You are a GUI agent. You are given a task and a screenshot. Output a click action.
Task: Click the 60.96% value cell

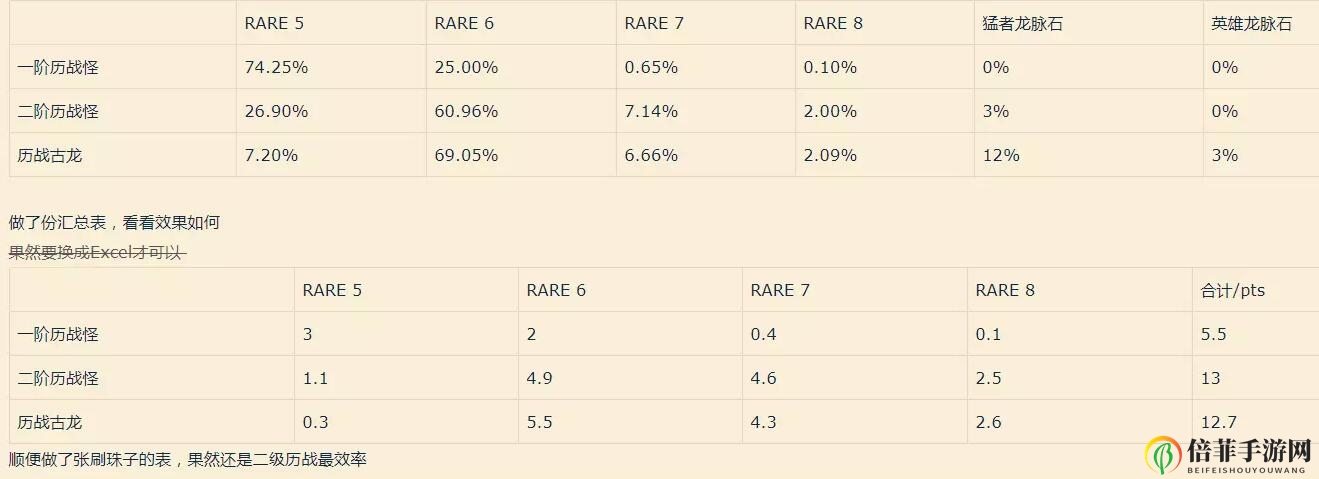[x=466, y=112]
